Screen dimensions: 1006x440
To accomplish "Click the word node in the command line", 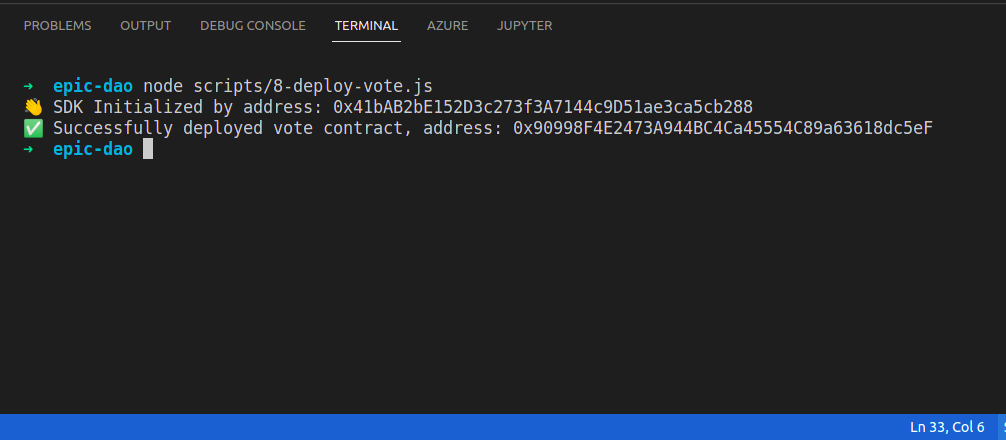I will coord(163,86).
